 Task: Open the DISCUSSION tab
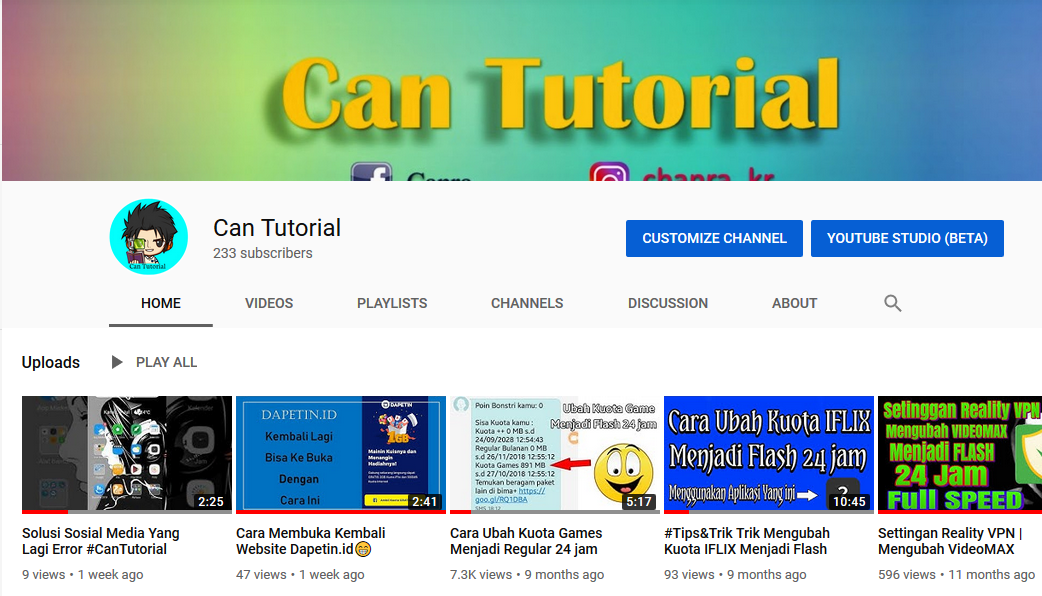click(667, 303)
